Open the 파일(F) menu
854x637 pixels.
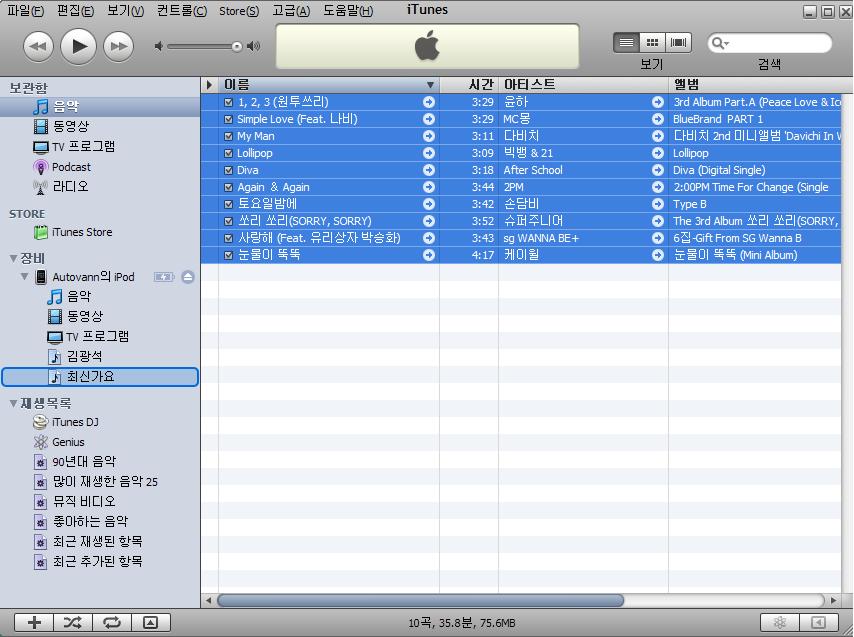tap(25, 11)
